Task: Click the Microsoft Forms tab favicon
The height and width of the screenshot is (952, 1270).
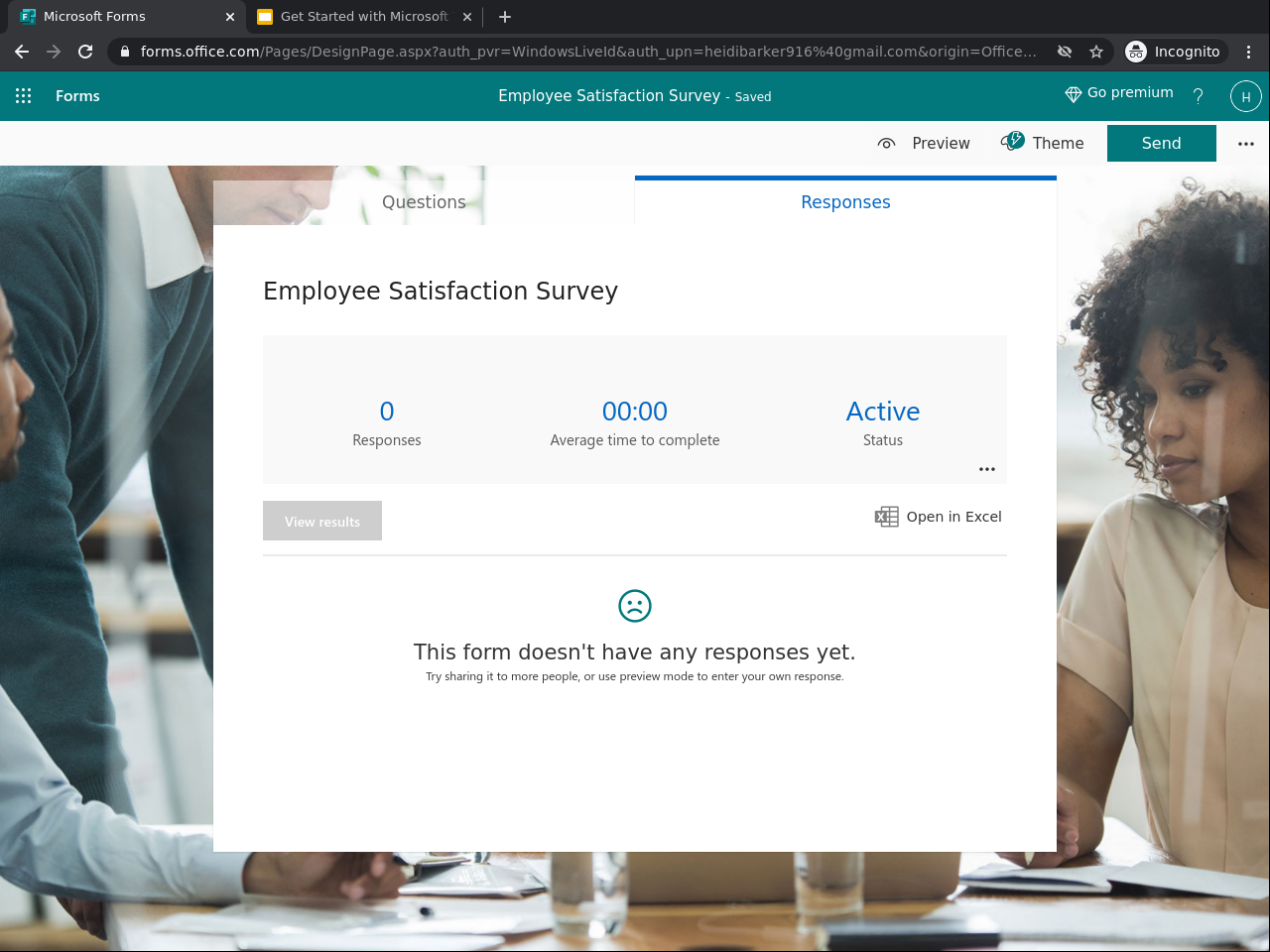Action: pyautogui.click(x=28, y=17)
